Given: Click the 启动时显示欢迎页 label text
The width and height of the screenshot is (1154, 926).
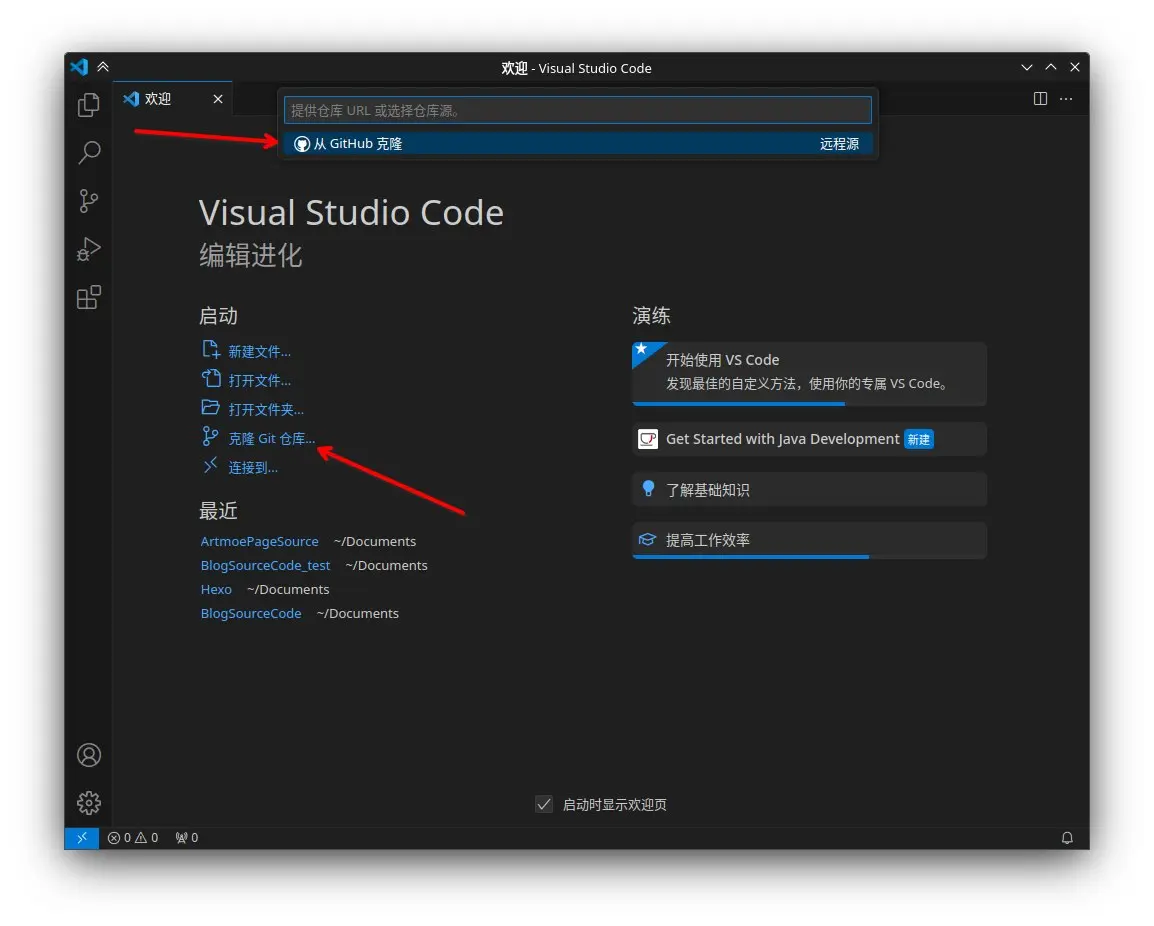Looking at the screenshot, I should pyautogui.click(x=615, y=805).
